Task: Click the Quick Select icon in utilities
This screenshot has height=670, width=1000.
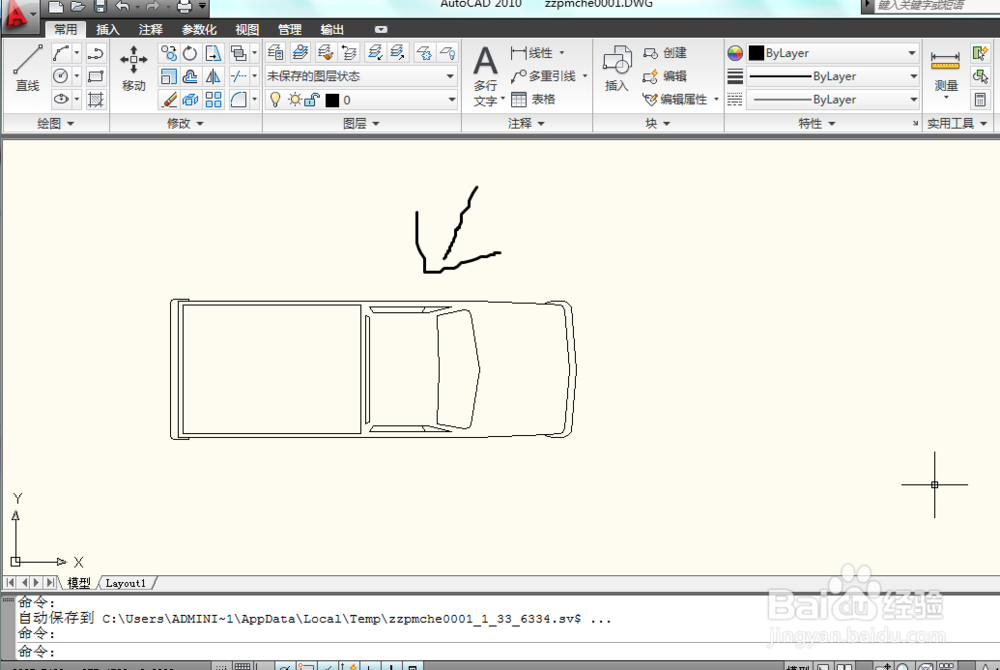Action: point(980,53)
